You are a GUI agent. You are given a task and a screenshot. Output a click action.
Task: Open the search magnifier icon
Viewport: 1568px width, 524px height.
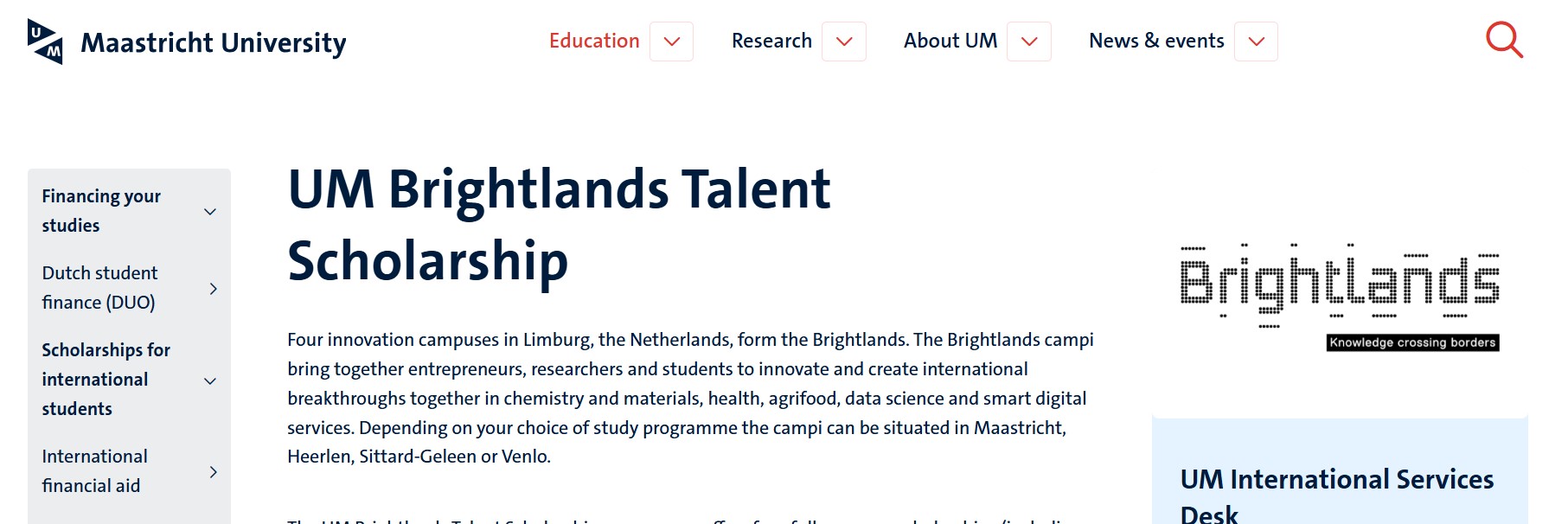[1504, 41]
